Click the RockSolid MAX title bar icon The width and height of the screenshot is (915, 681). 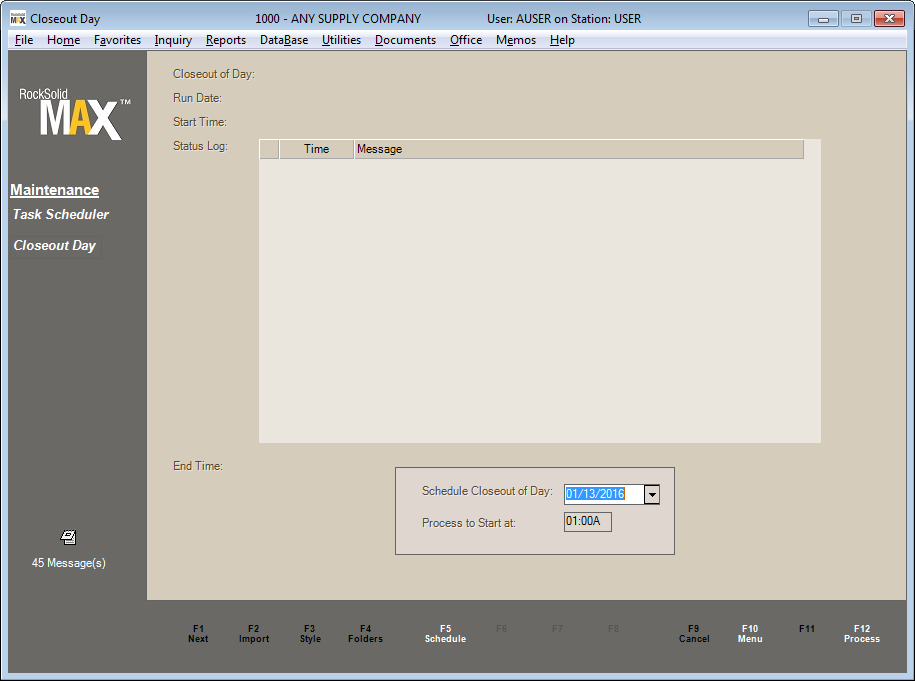(x=18, y=19)
